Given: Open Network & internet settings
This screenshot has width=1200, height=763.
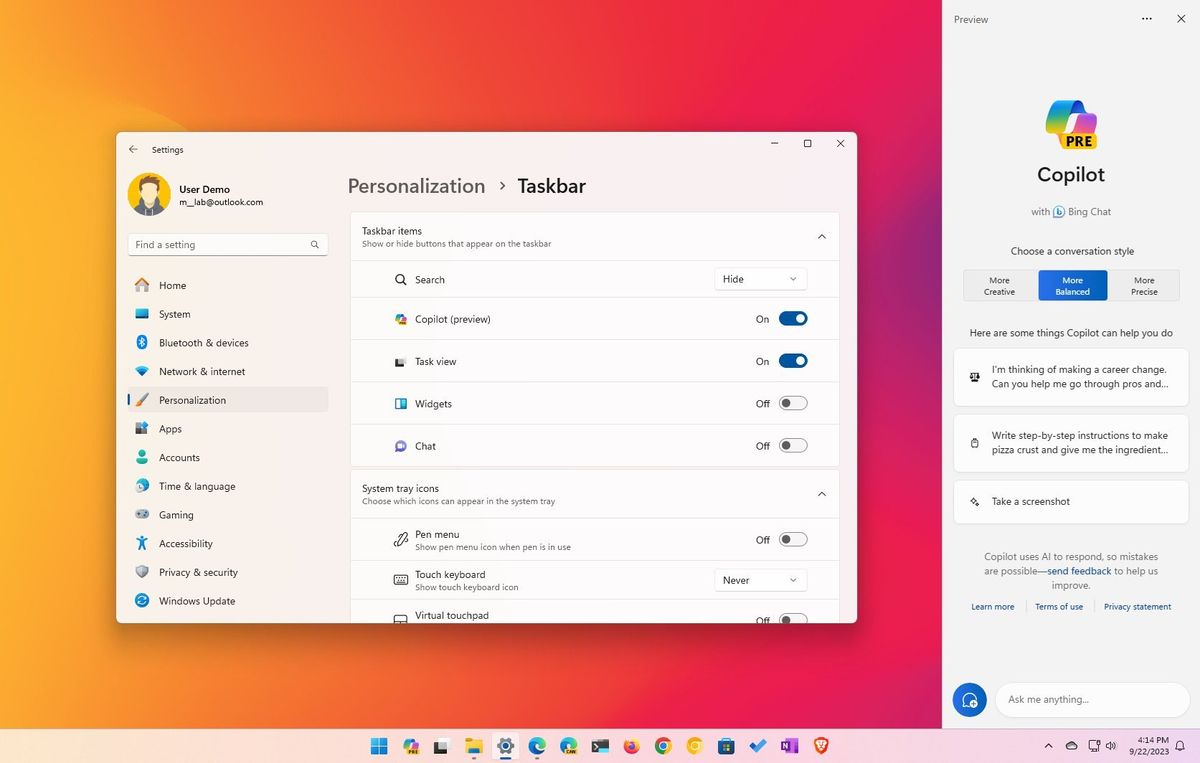Looking at the screenshot, I should [228, 371].
